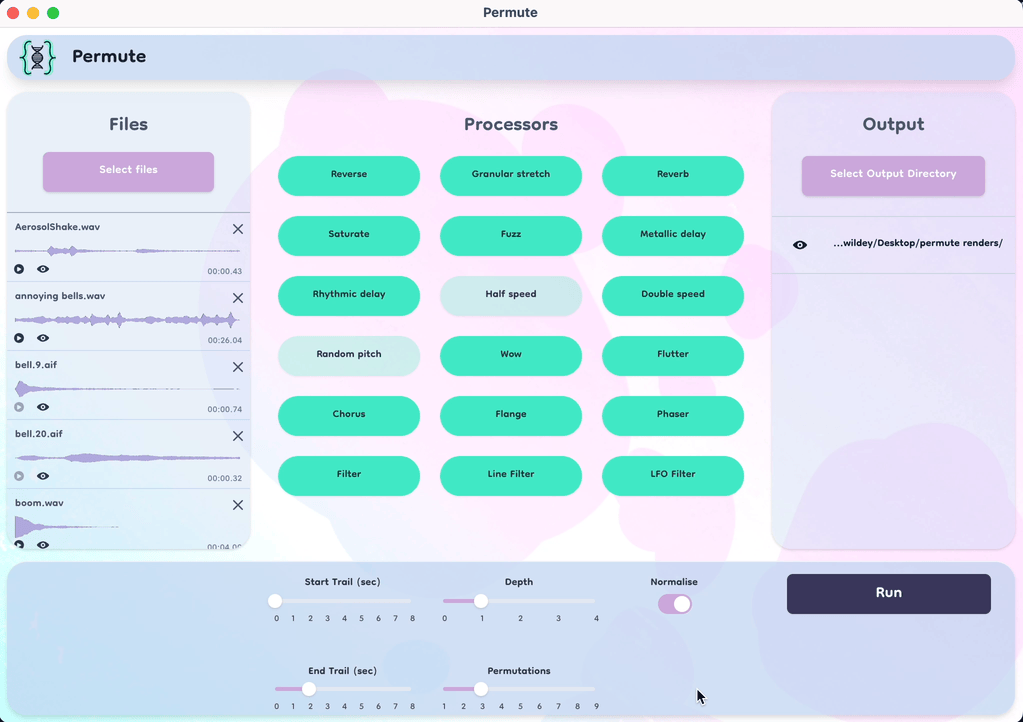
Task: Enable the Random pitch processor
Action: tap(349, 355)
